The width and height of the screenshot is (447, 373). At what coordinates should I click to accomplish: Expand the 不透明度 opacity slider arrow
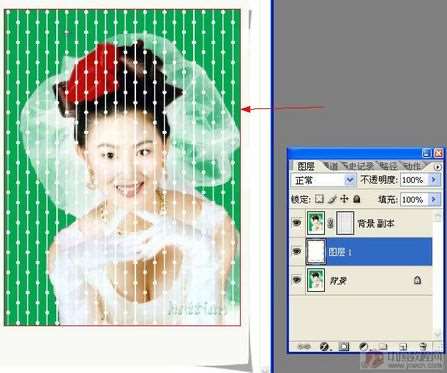pyautogui.click(x=434, y=180)
